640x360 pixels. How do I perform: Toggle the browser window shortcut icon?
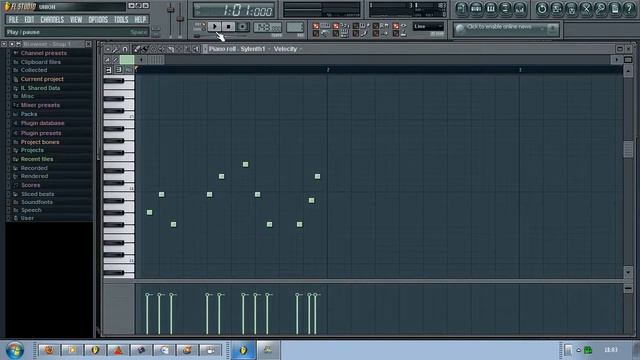pyautogui.click(x=505, y=9)
